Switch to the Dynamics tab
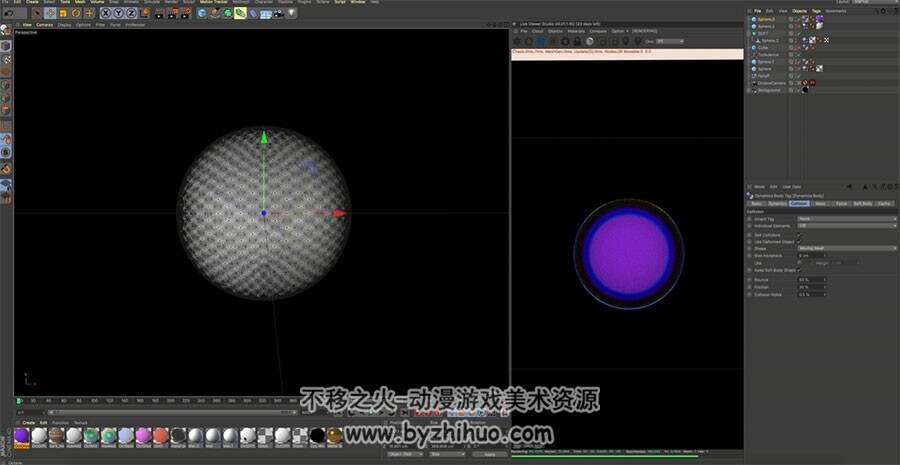Screen dimensions: 900x465 (777, 204)
